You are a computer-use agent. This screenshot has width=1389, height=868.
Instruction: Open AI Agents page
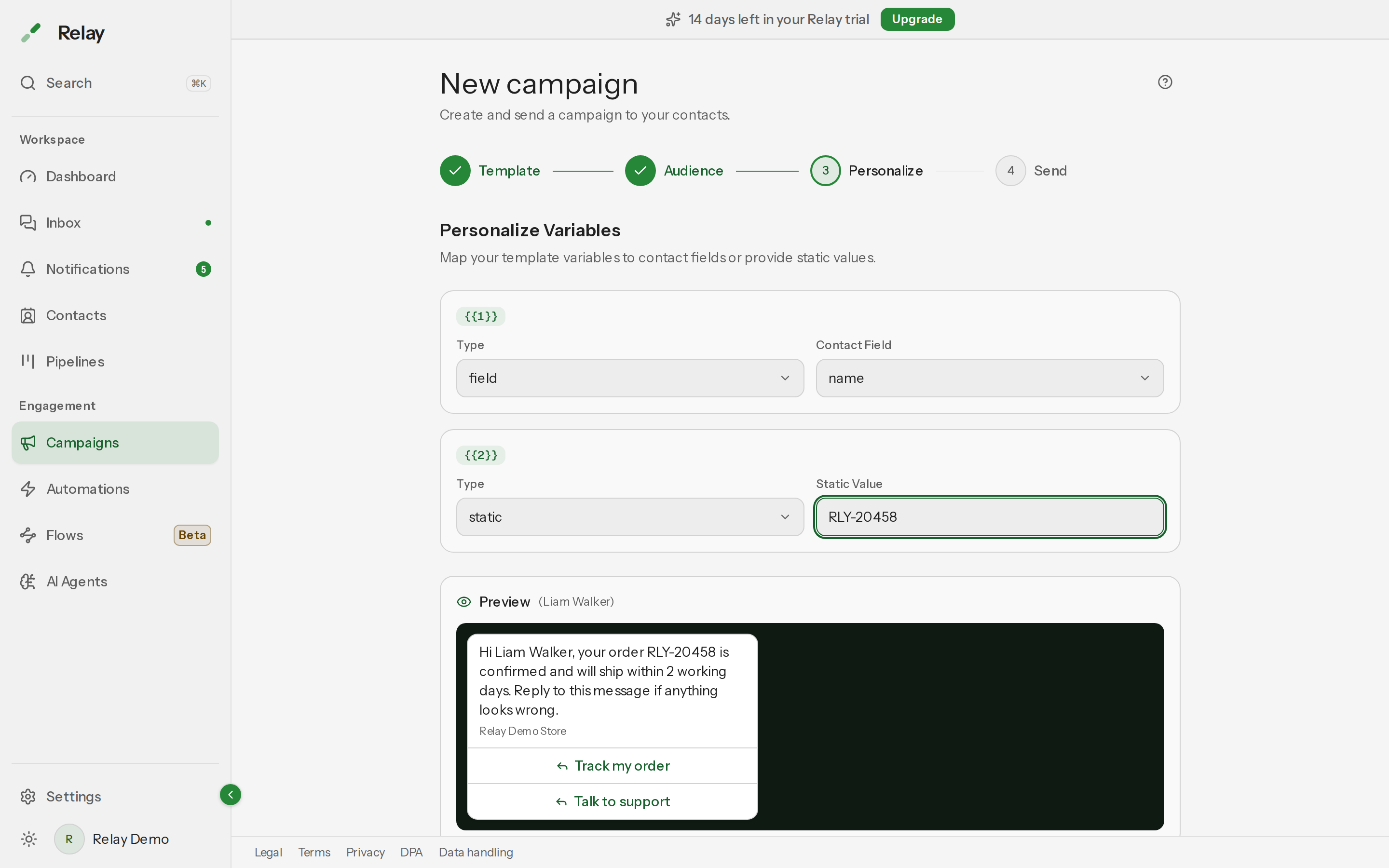point(115,582)
